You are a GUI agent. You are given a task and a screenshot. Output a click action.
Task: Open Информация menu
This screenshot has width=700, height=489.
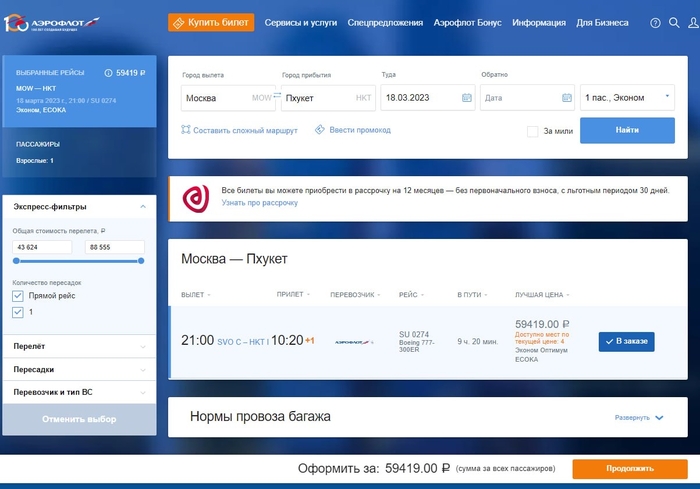pyautogui.click(x=539, y=23)
